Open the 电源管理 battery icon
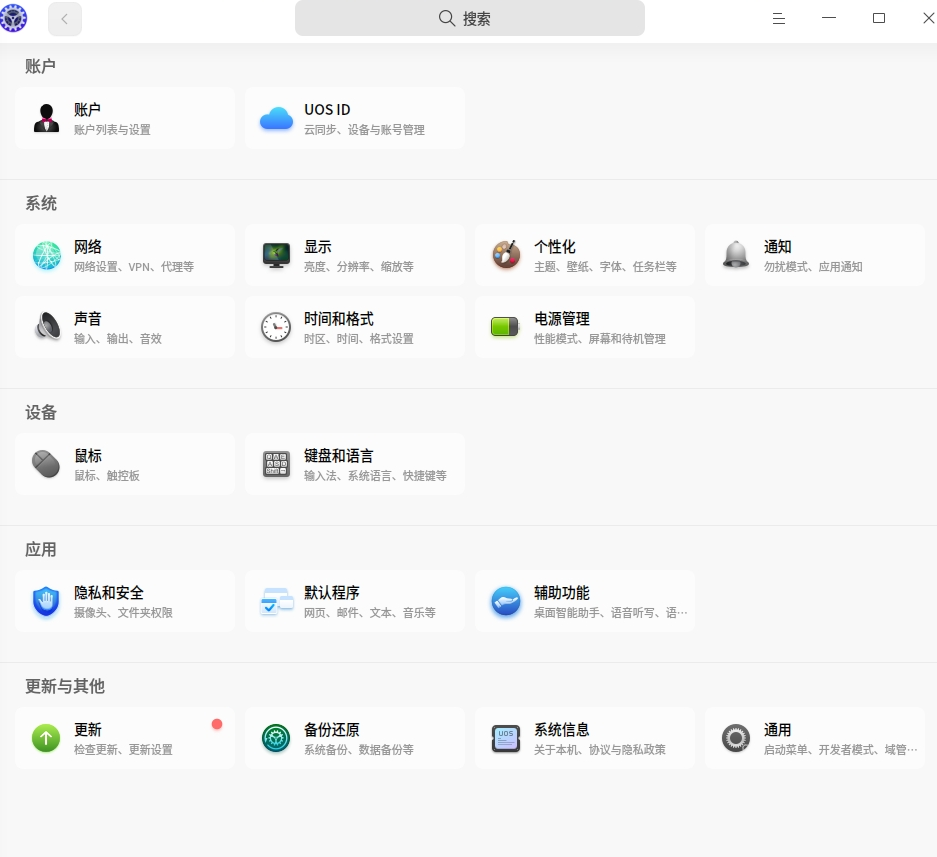The image size is (937, 857). 506,327
